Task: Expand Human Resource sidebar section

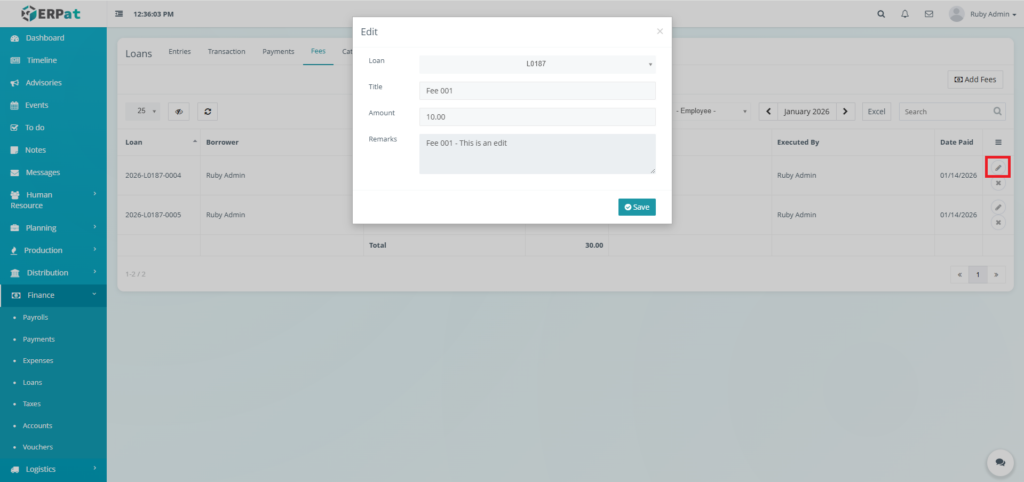Action: coord(54,200)
